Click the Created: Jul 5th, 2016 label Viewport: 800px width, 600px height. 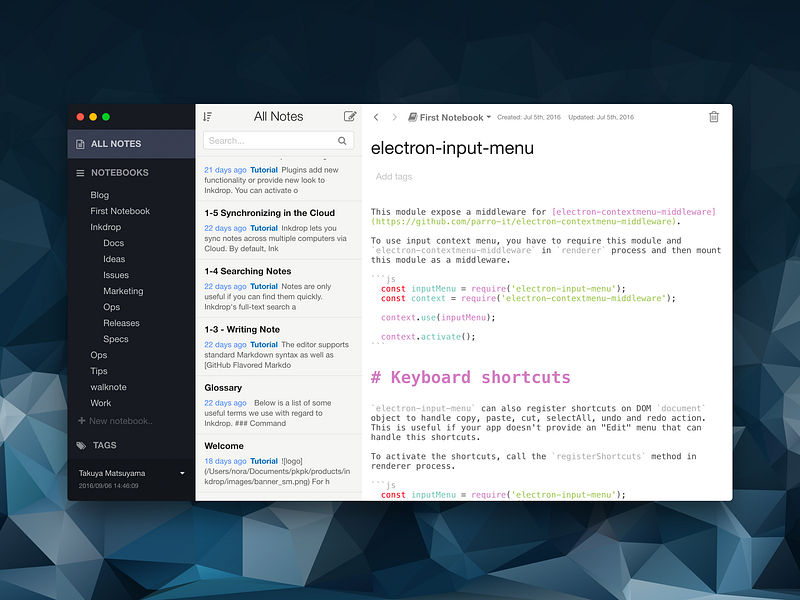click(x=529, y=117)
